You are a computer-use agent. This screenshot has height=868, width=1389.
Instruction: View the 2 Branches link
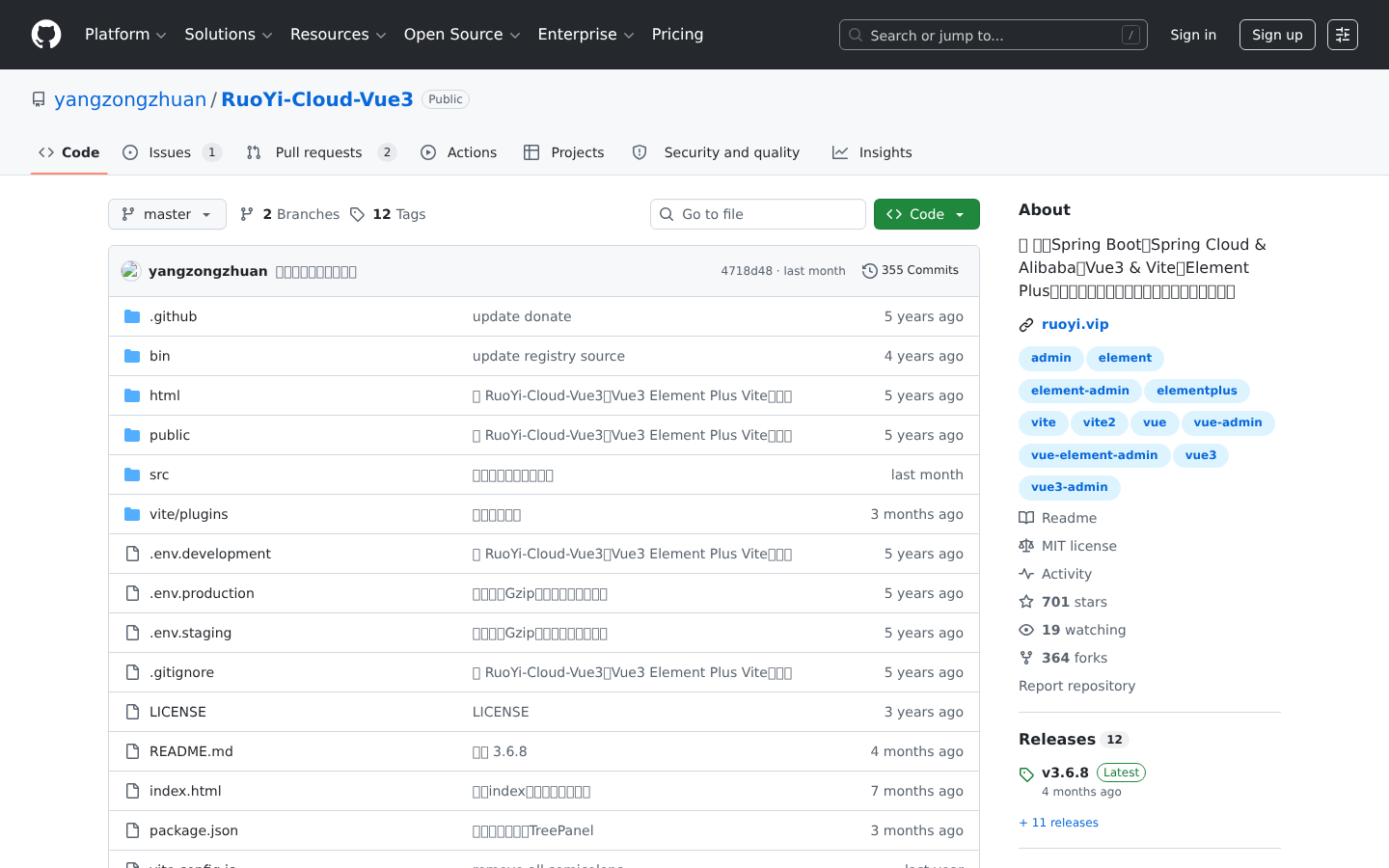click(289, 214)
